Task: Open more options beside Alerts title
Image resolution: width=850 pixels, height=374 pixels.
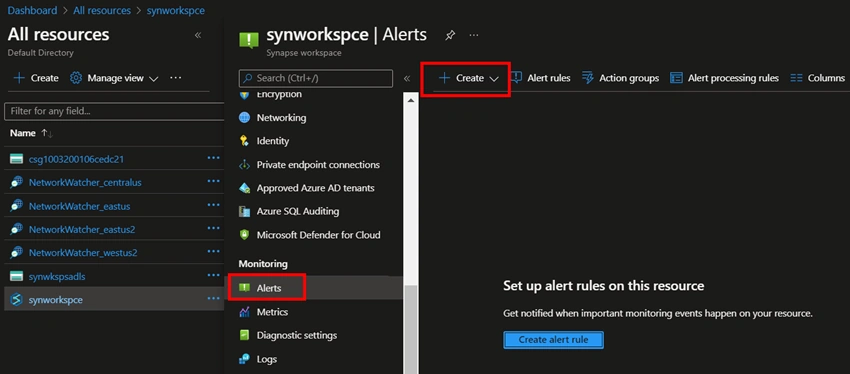Action: 474,35
